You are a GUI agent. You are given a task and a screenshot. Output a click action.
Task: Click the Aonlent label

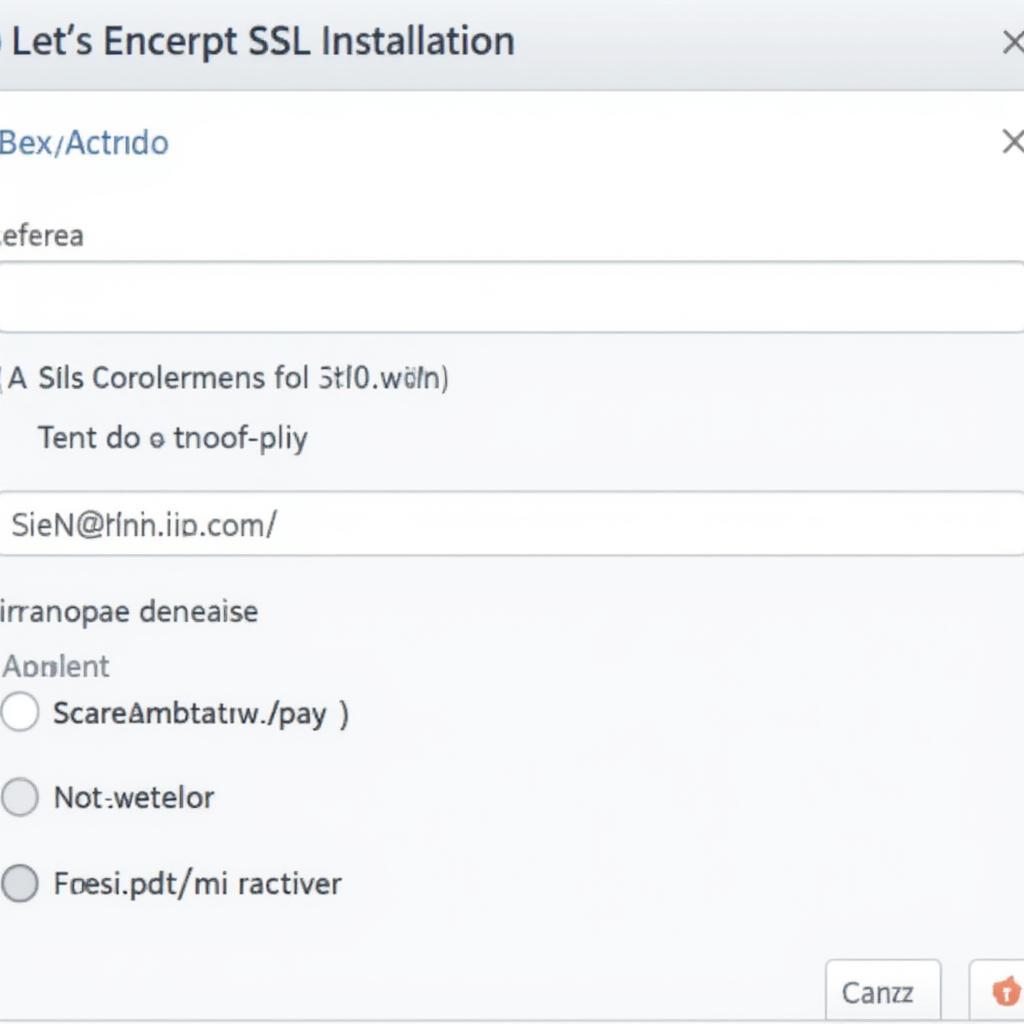pos(56,667)
